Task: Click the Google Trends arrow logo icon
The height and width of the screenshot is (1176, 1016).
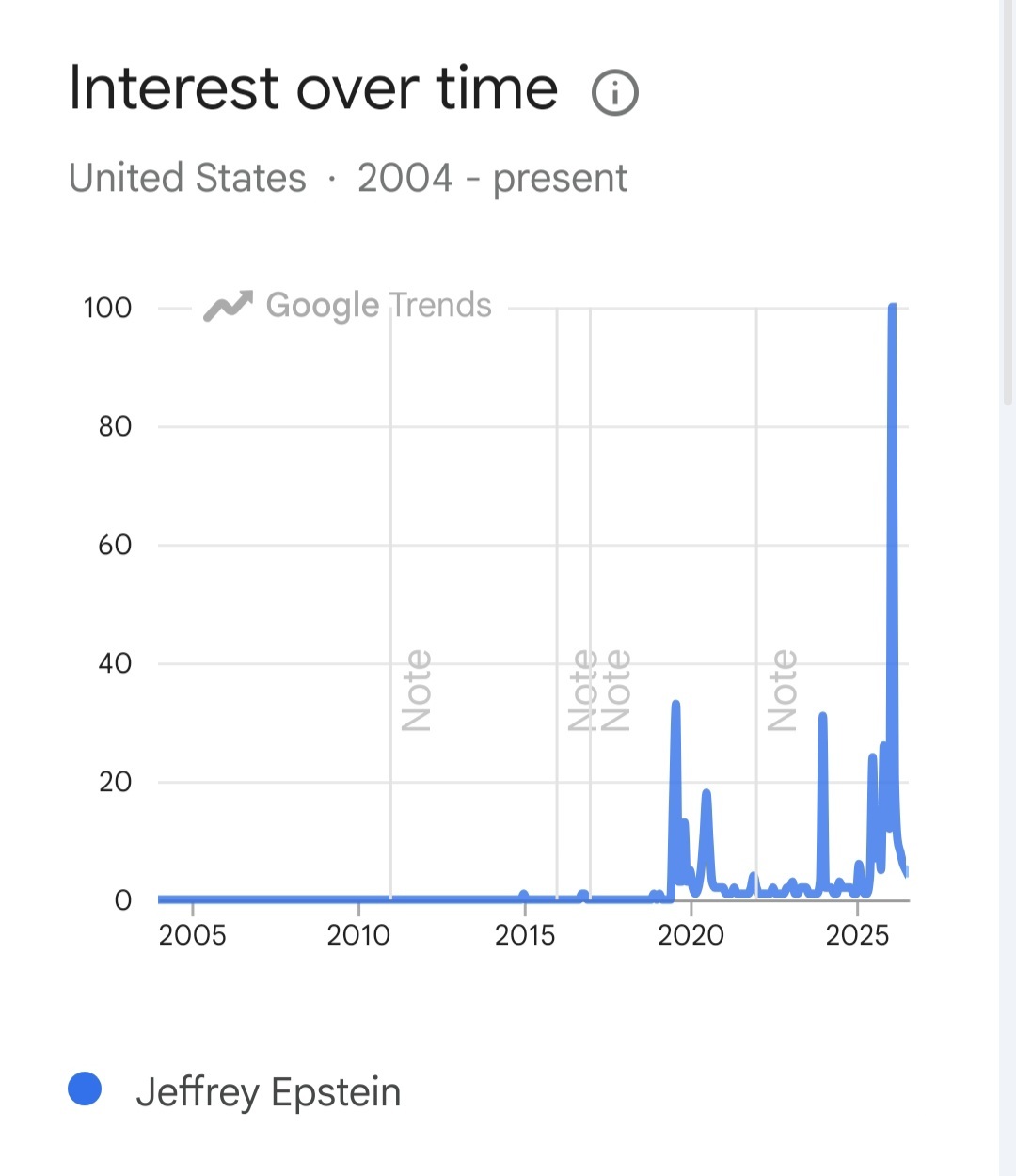Action: (x=229, y=306)
